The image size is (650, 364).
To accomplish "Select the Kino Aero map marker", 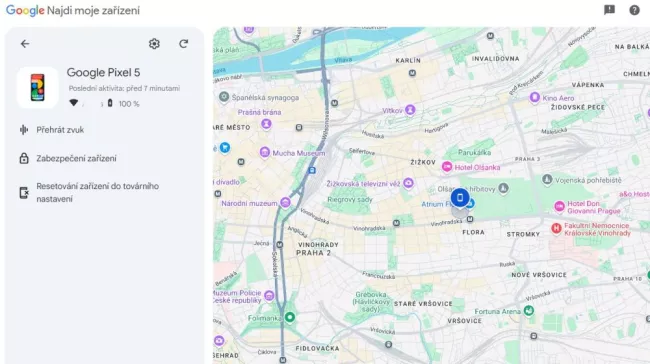I will [x=535, y=97].
